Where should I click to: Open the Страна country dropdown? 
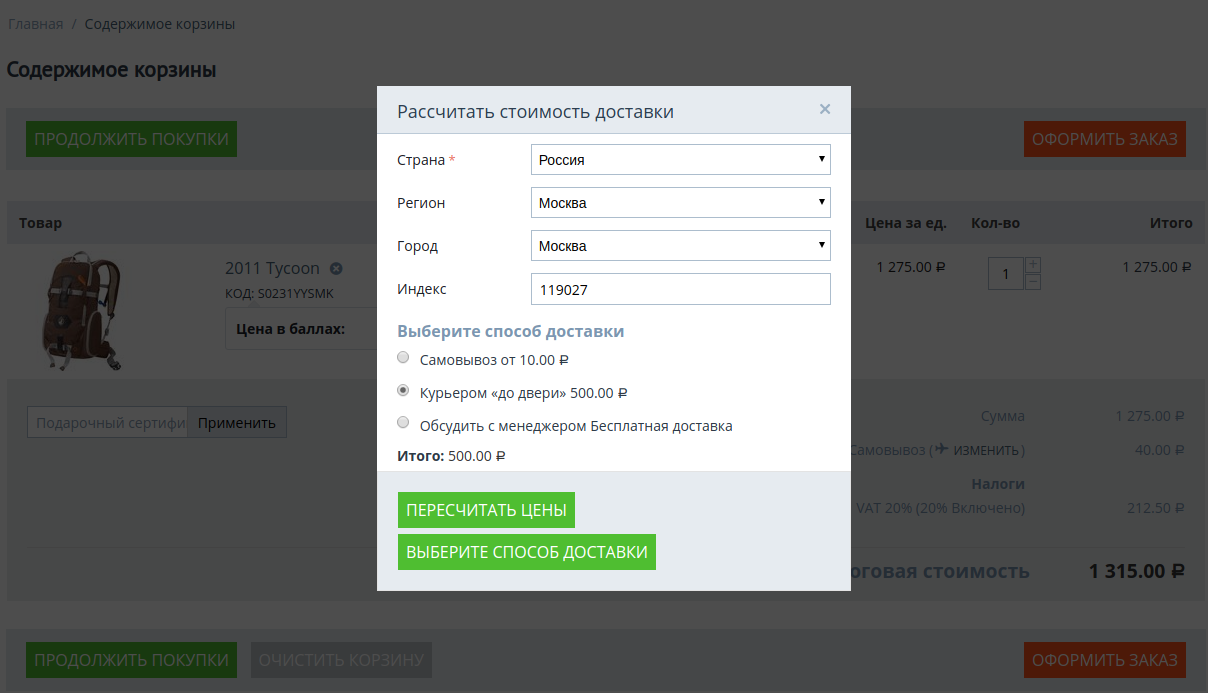[680, 160]
